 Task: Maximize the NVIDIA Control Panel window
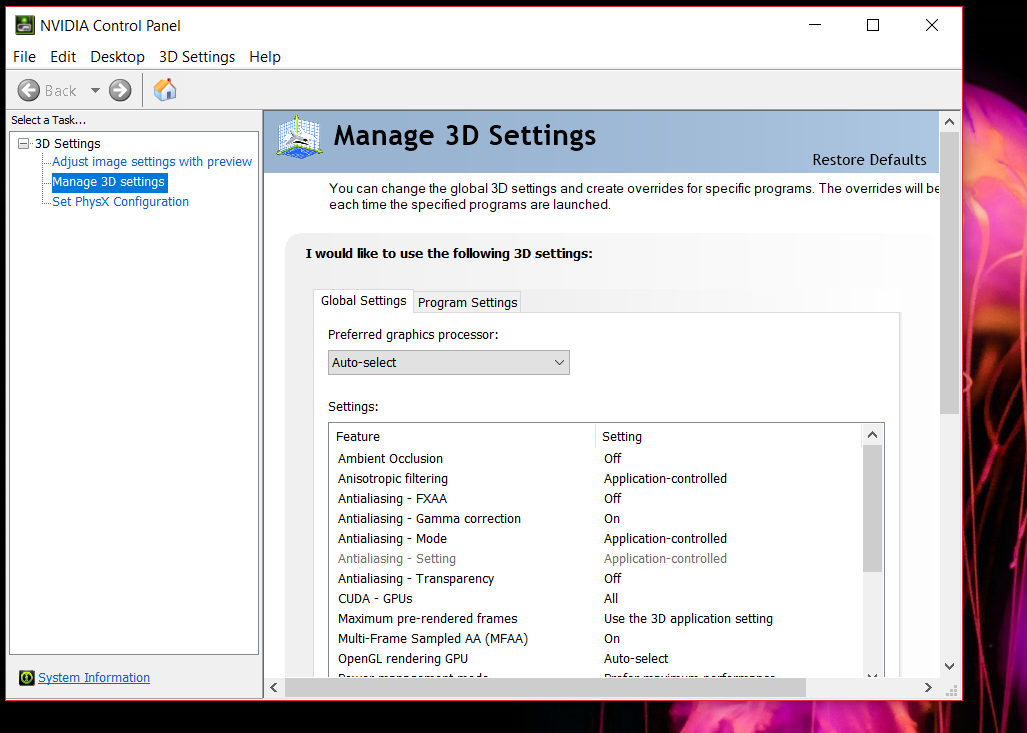click(x=872, y=25)
